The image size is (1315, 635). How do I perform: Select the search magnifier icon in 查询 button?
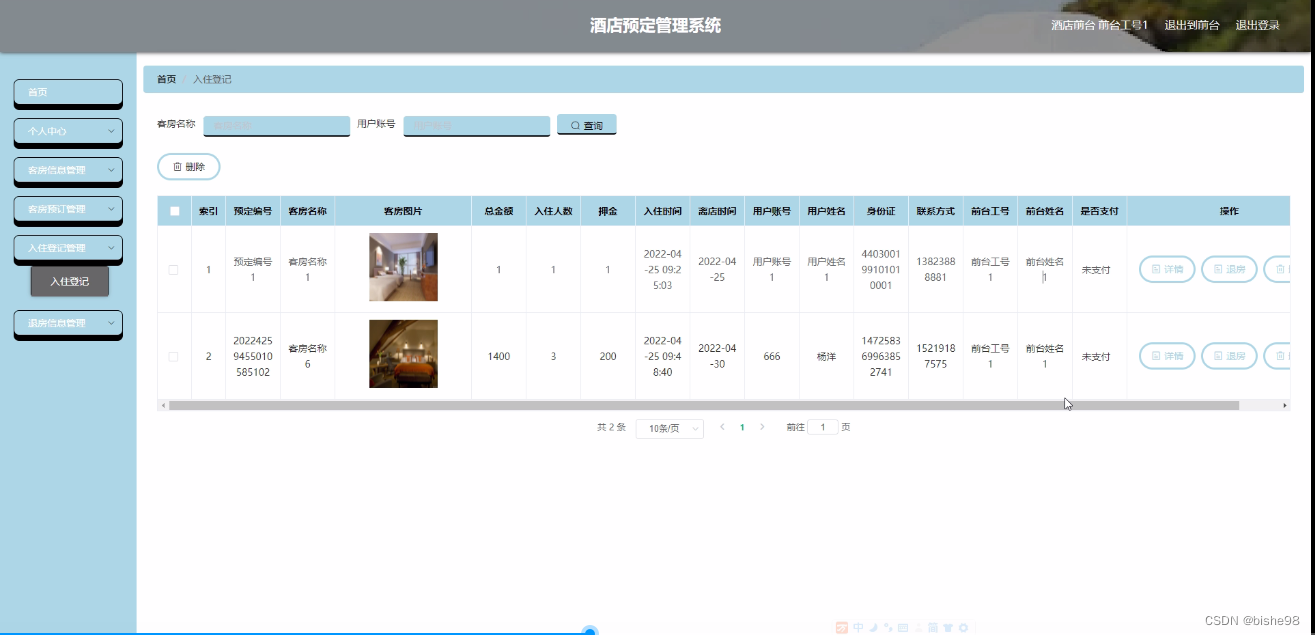pos(573,124)
